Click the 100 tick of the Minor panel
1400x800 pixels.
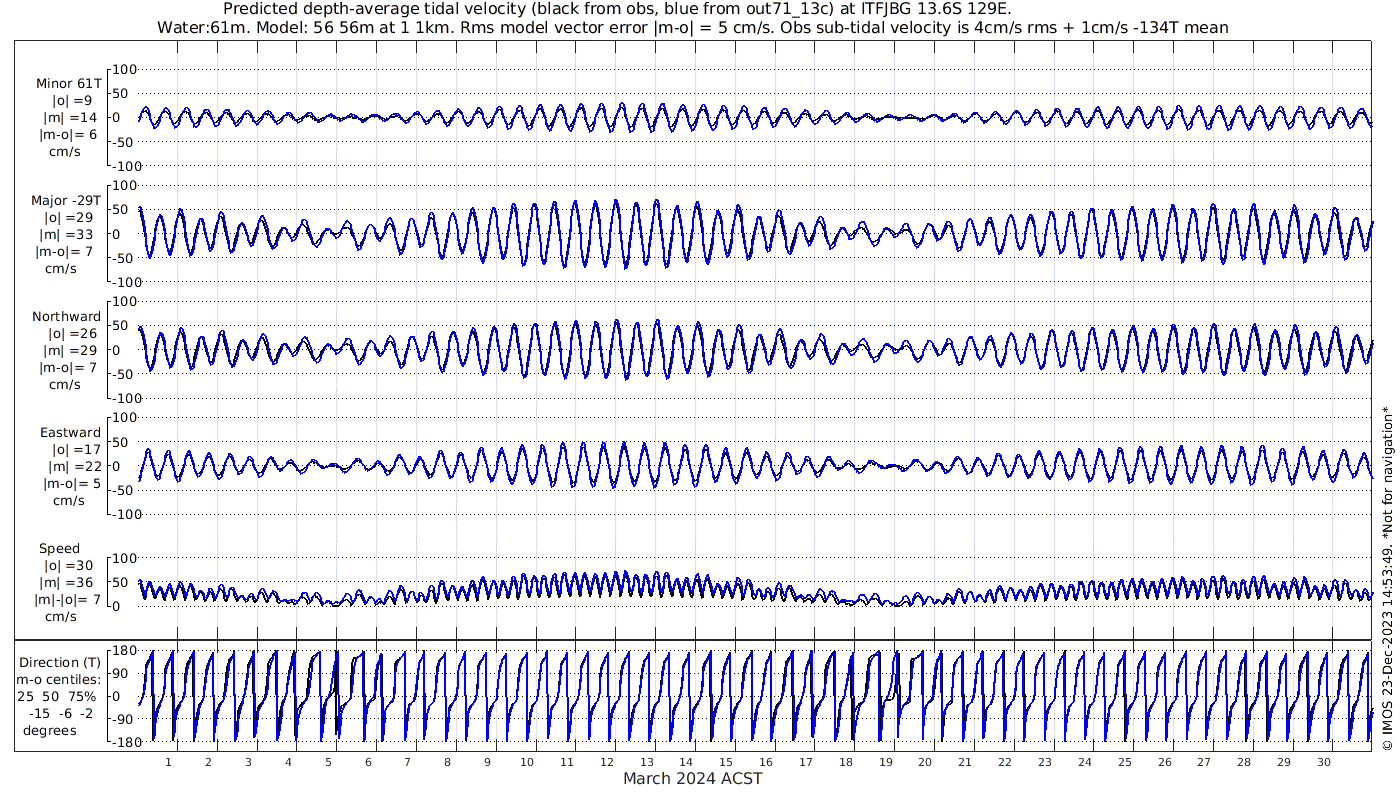pyautogui.click(x=124, y=69)
